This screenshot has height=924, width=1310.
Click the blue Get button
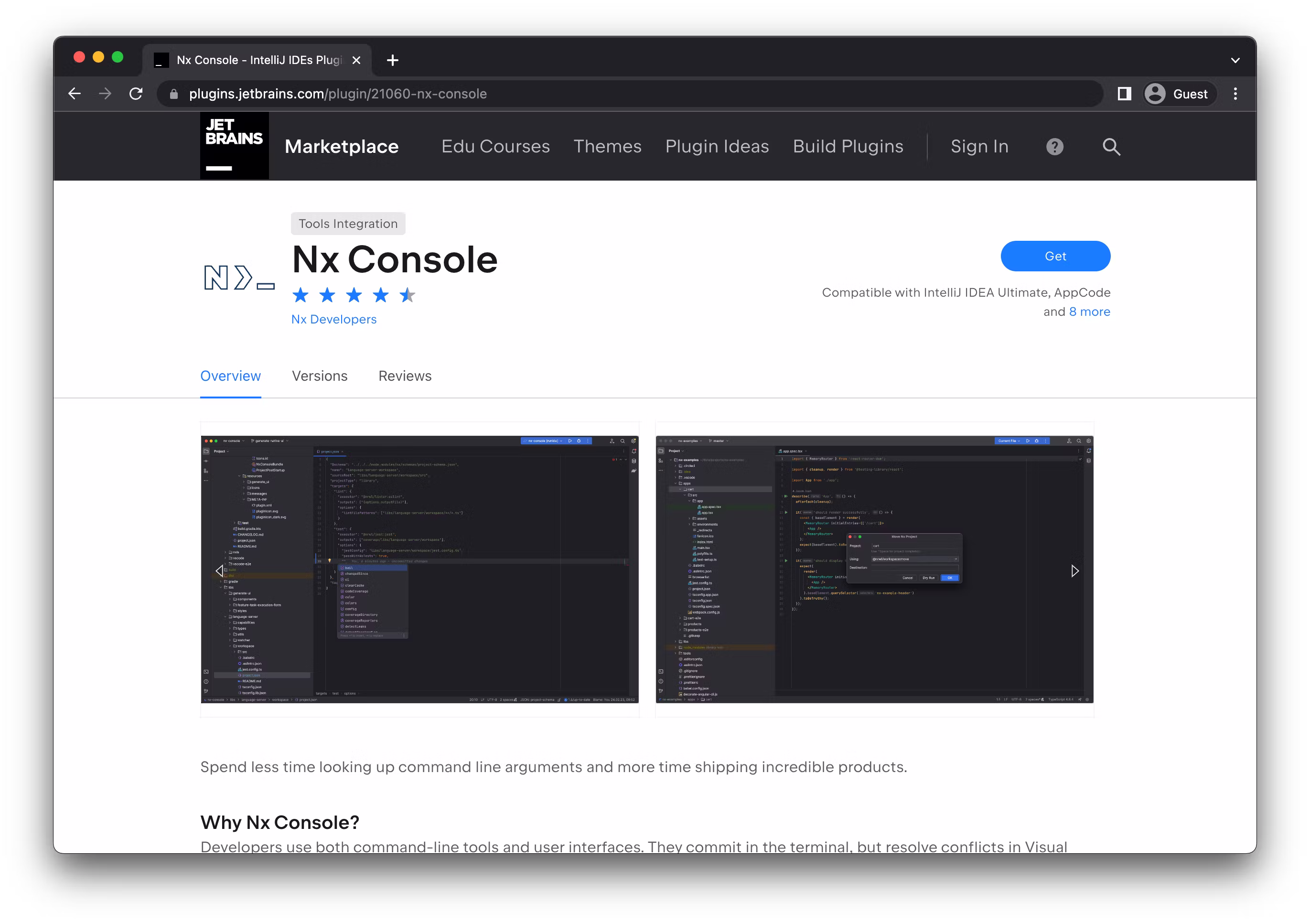(1055, 256)
